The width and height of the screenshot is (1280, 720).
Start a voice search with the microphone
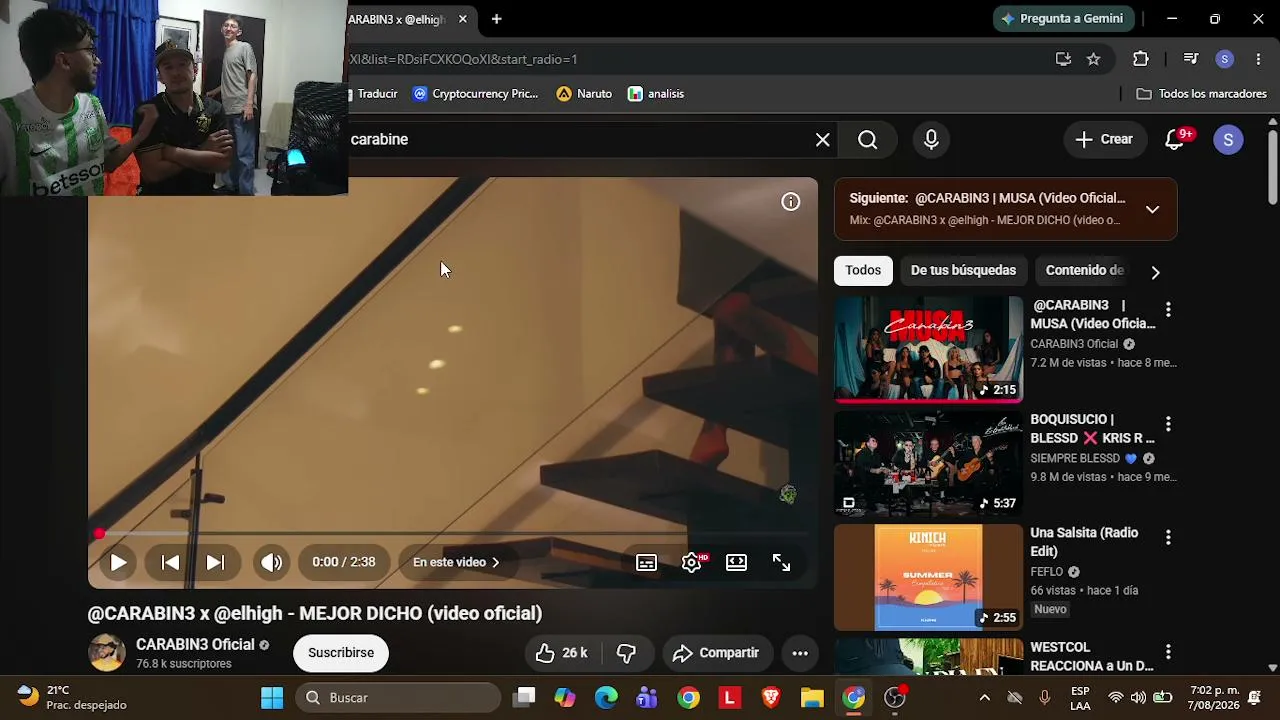click(931, 140)
